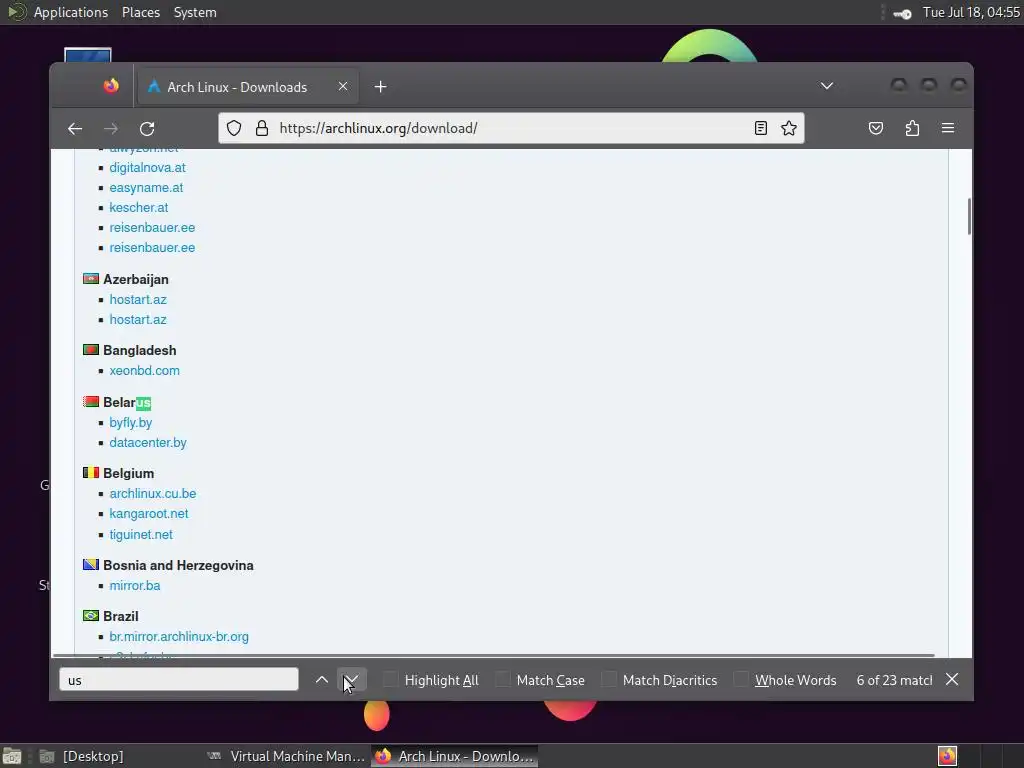Image resolution: width=1024 pixels, height=768 pixels.
Task: Enable the Whole Words checkbox
Action: [741, 680]
